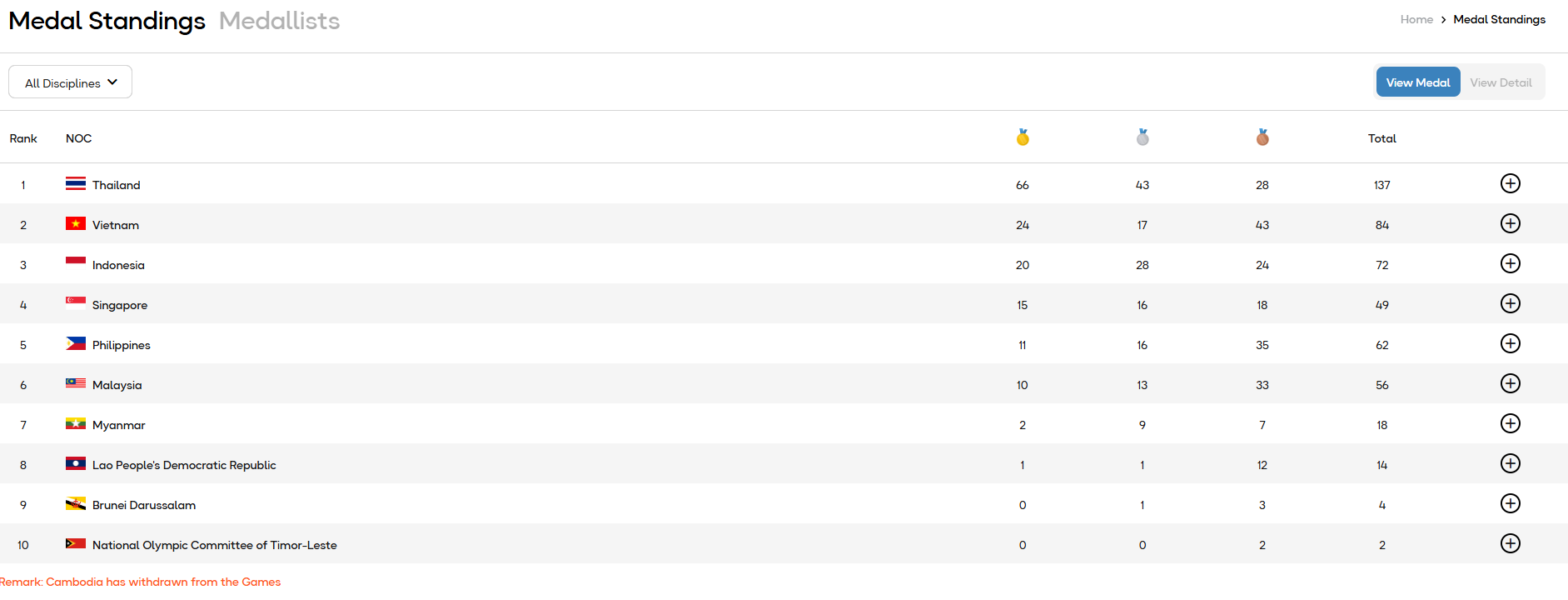The width and height of the screenshot is (1568, 600).
Task: Click the gold medal column icon
Action: click(x=1023, y=137)
